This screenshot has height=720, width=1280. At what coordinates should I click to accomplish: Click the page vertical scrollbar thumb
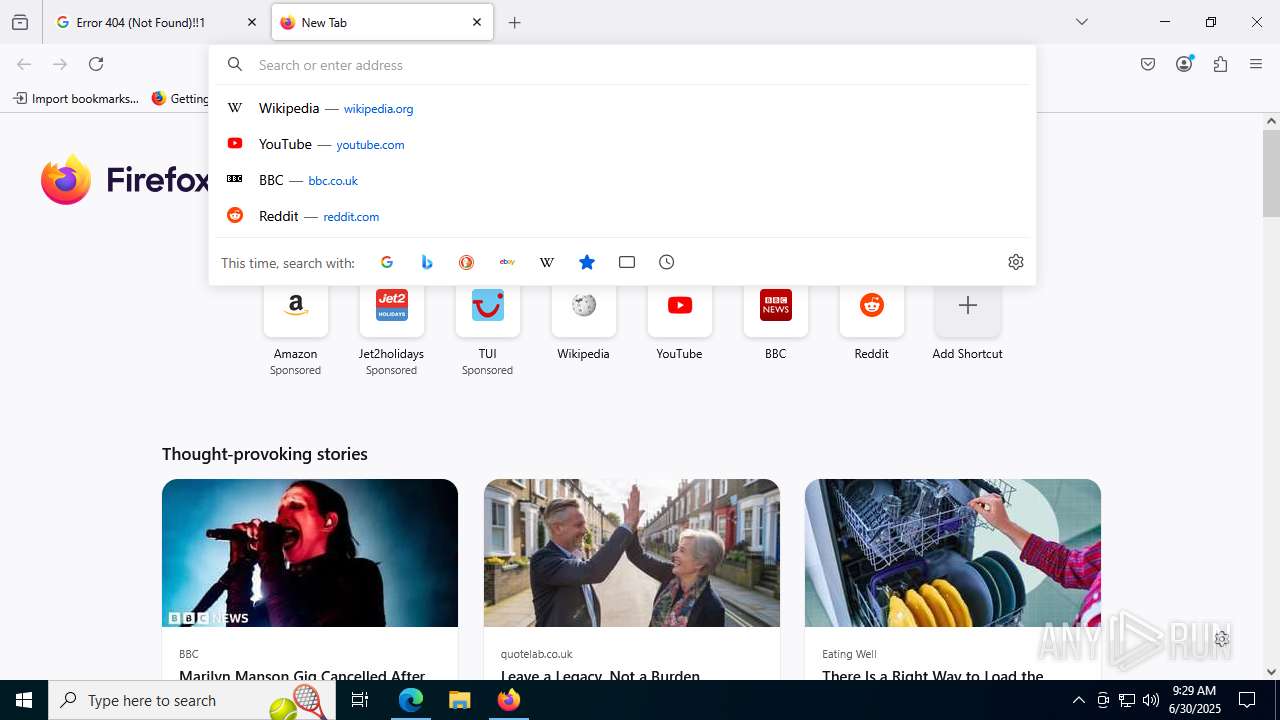pyautogui.click(x=1271, y=172)
